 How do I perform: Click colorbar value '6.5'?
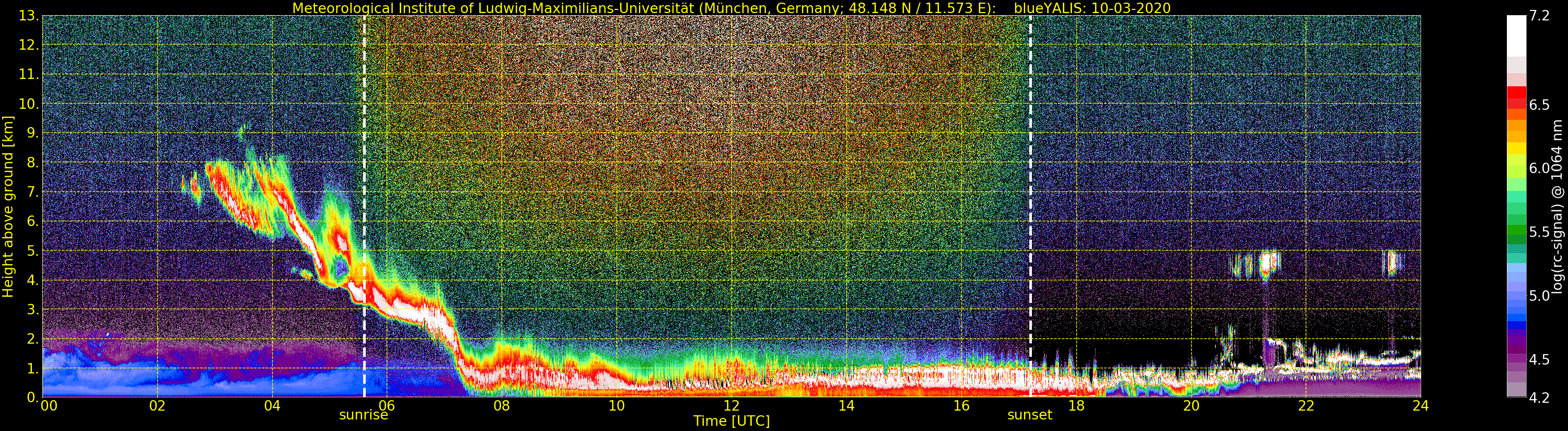click(x=1539, y=105)
